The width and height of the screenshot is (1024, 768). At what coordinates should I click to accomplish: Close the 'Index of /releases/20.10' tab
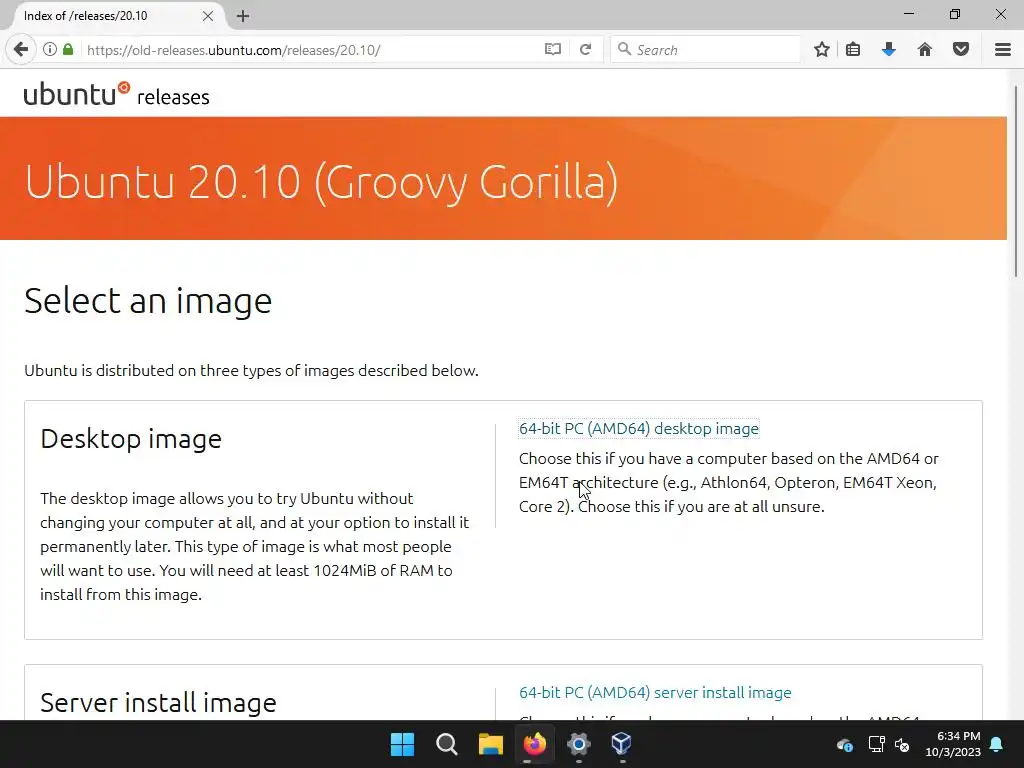(x=208, y=16)
